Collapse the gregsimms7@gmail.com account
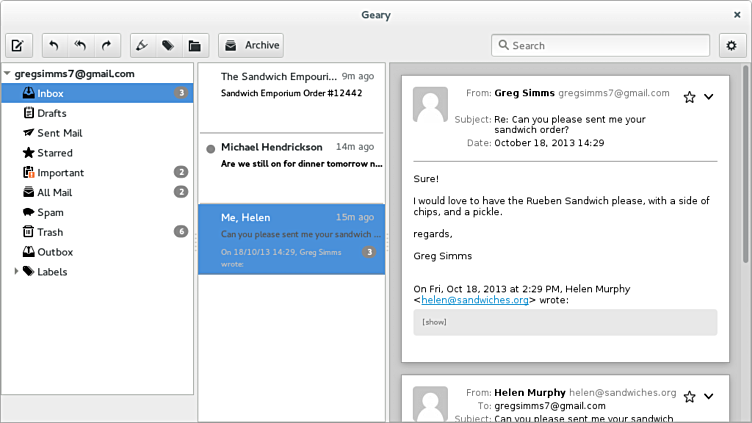Screen dimensions: 752x423 [x=7, y=74]
